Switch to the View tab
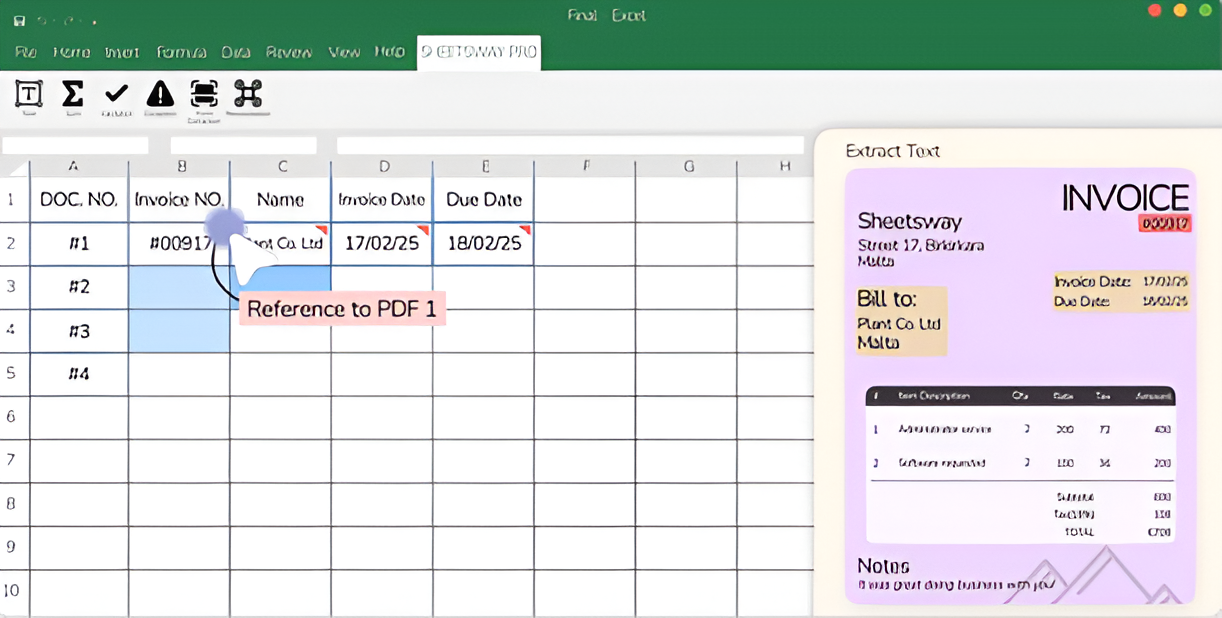 344,52
